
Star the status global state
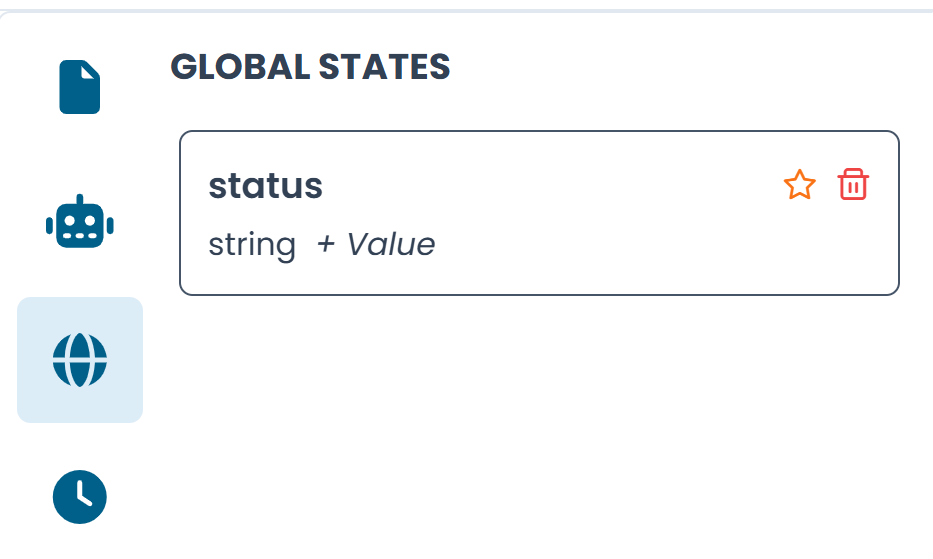coord(799,185)
